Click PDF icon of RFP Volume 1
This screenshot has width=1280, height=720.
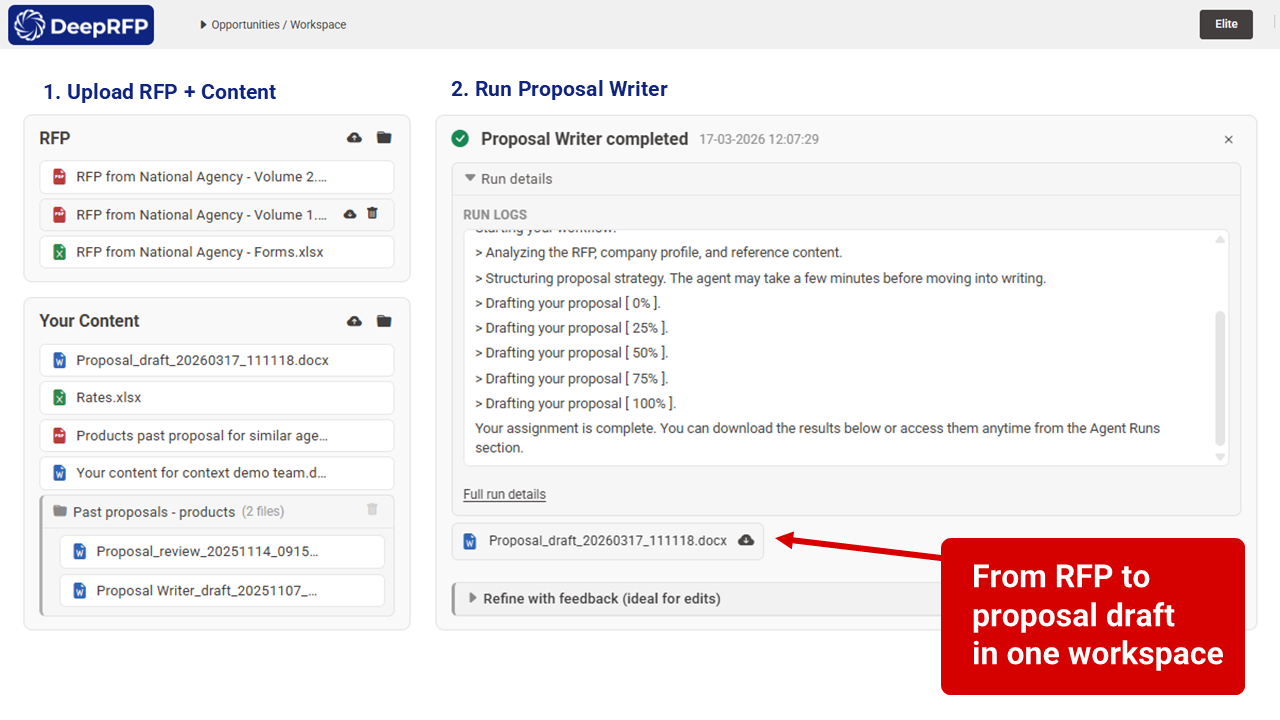pyautogui.click(x=59, y=215)
